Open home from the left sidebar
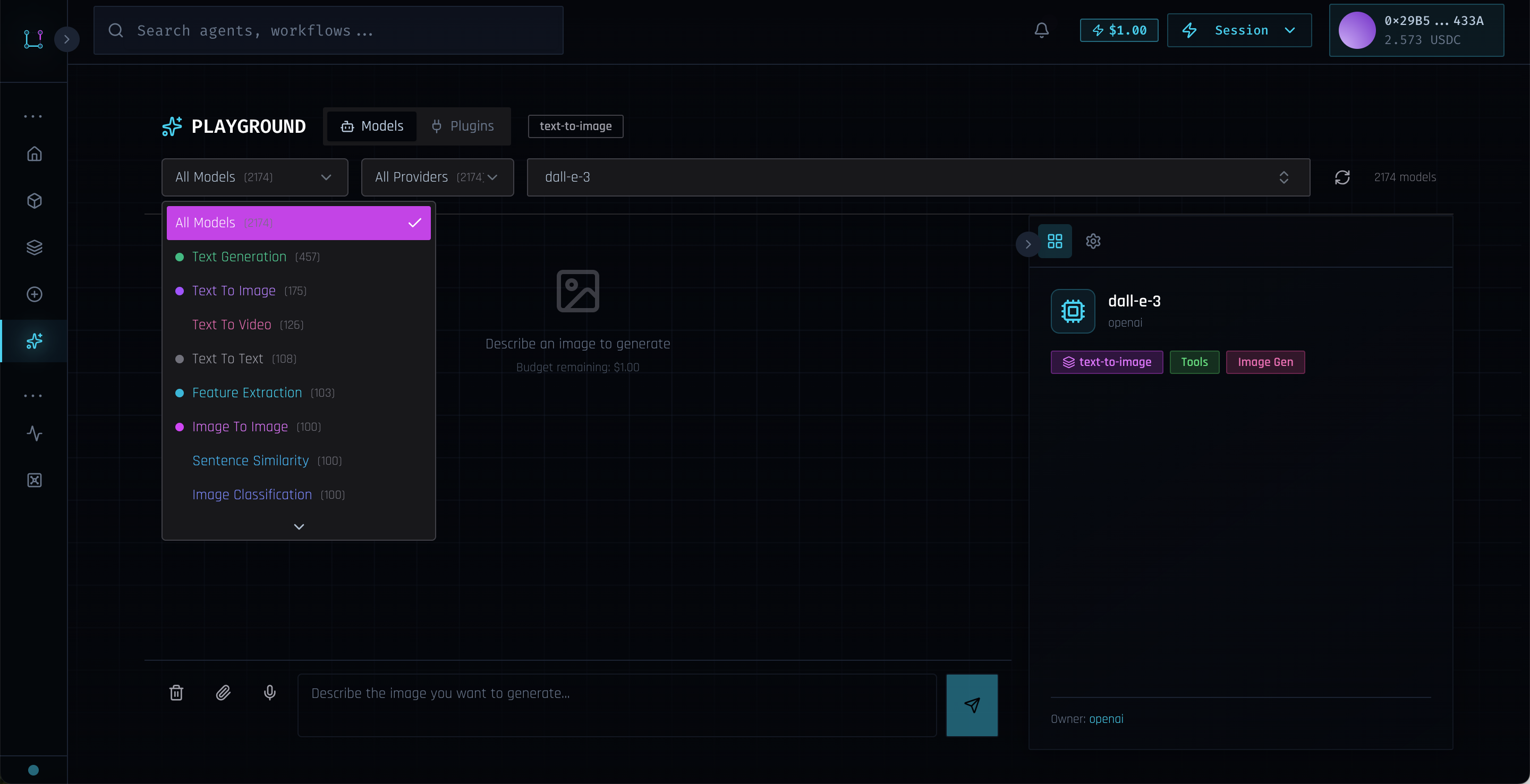The image size is (1530, 784). (x=35, y=154)
